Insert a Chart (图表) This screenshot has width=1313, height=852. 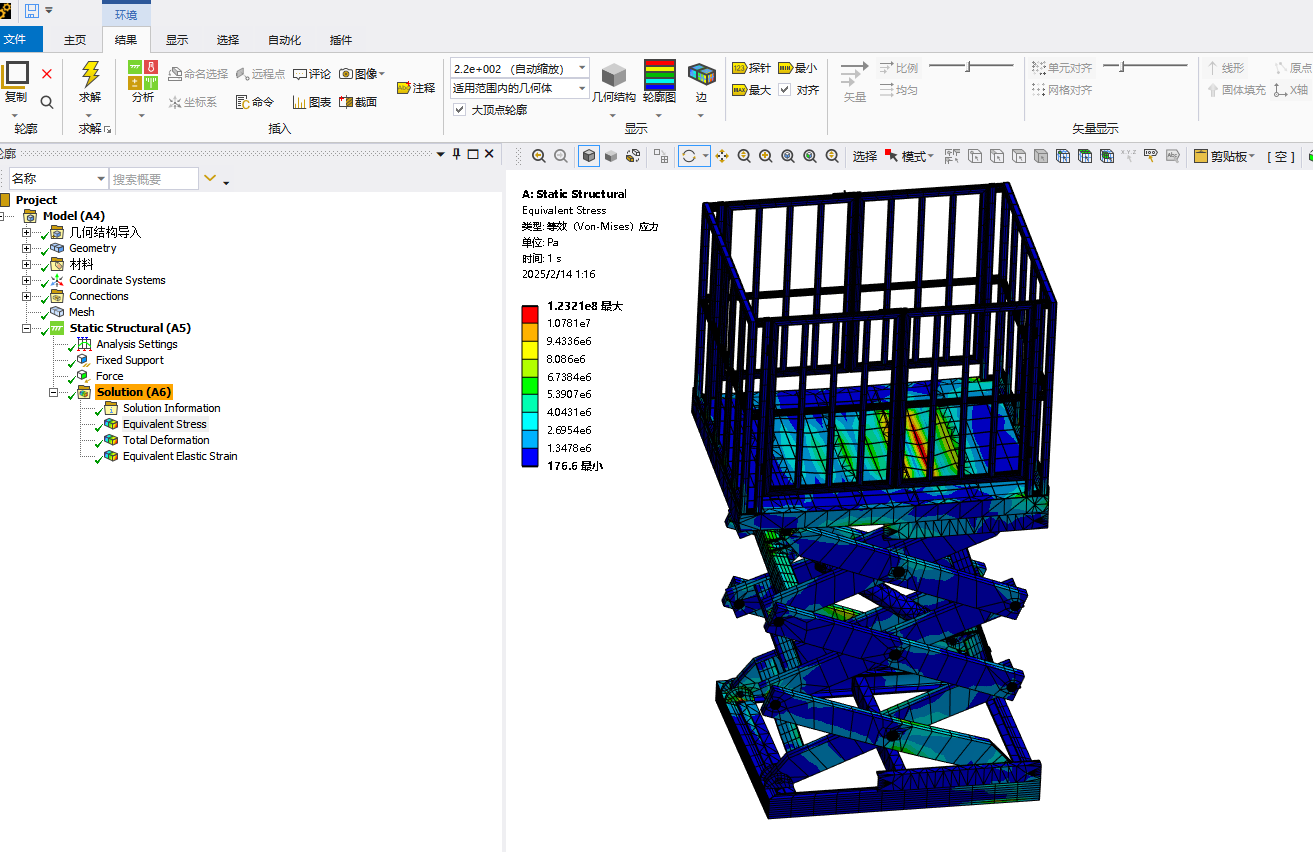[312, 102]
